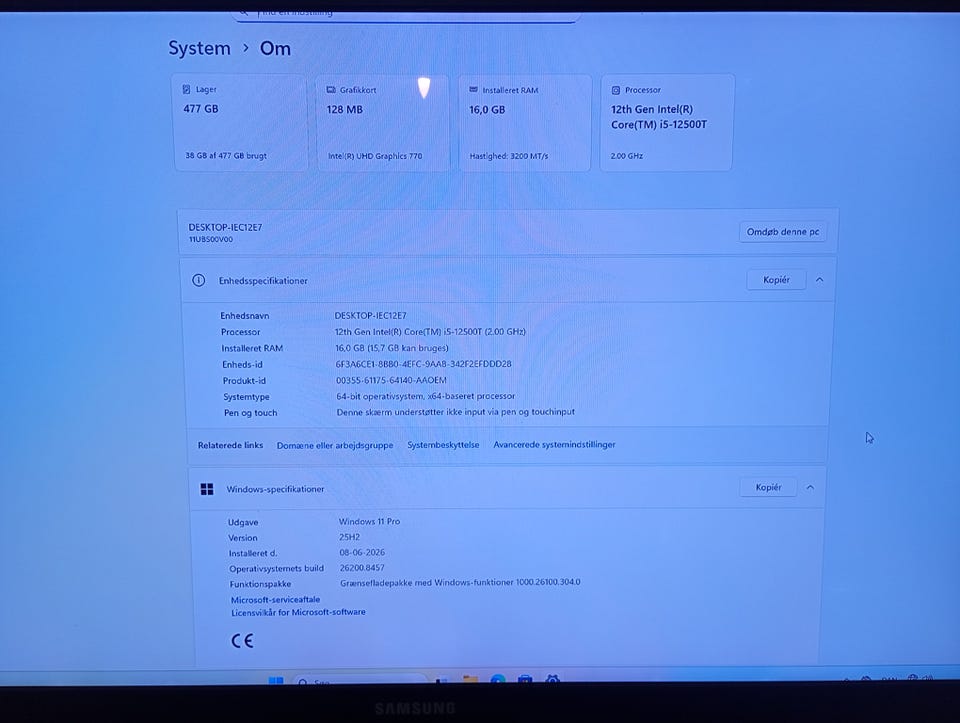This screenshot has width=960, height=723.
Task: Click the Installeret RAM card icon
Action: [x=473, y=90]
